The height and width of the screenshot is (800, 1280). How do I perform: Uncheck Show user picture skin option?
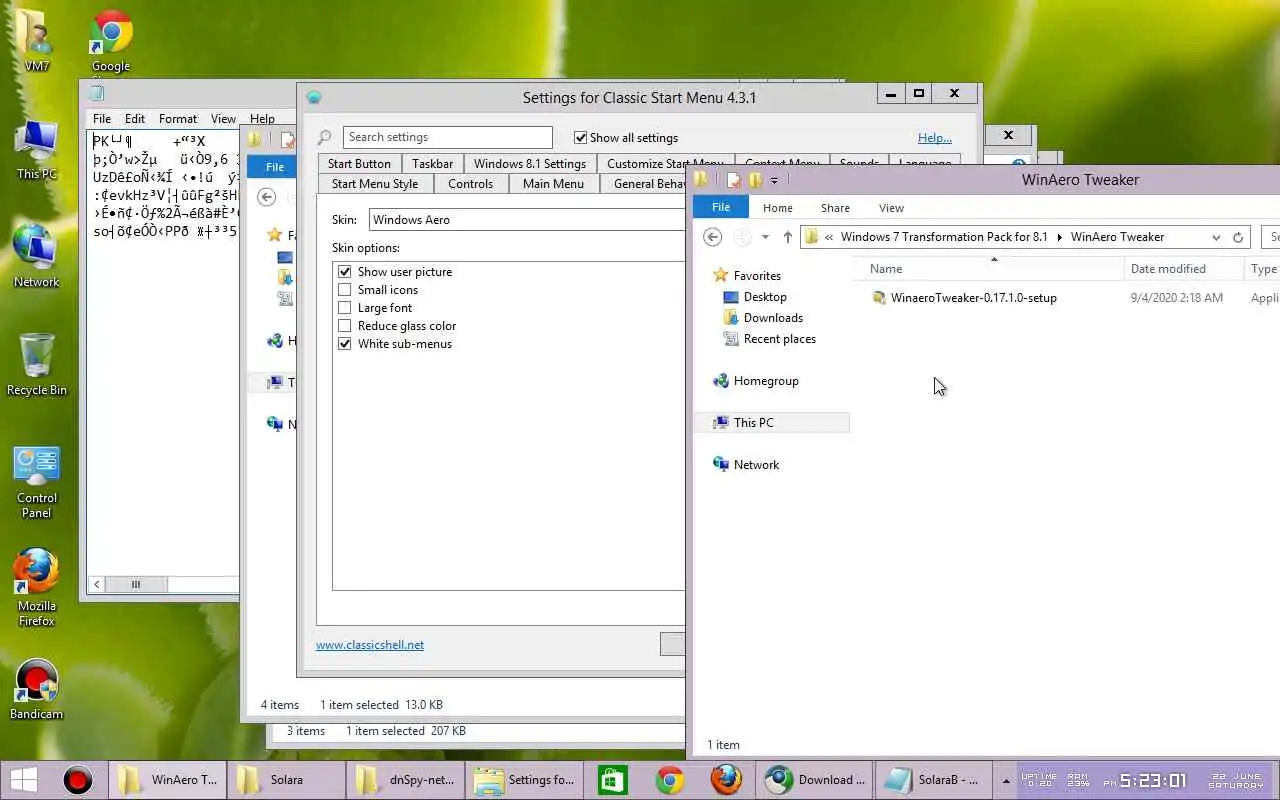point(345,272)
